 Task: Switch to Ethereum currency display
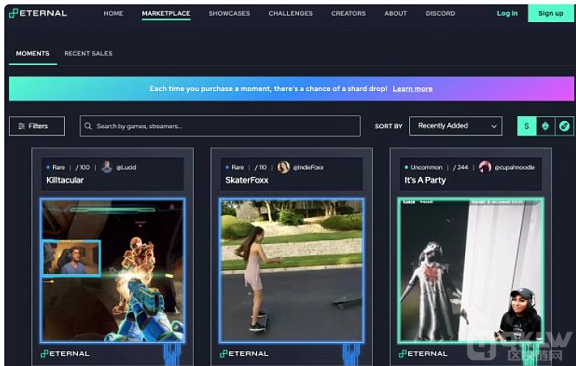tap(546, 126)
